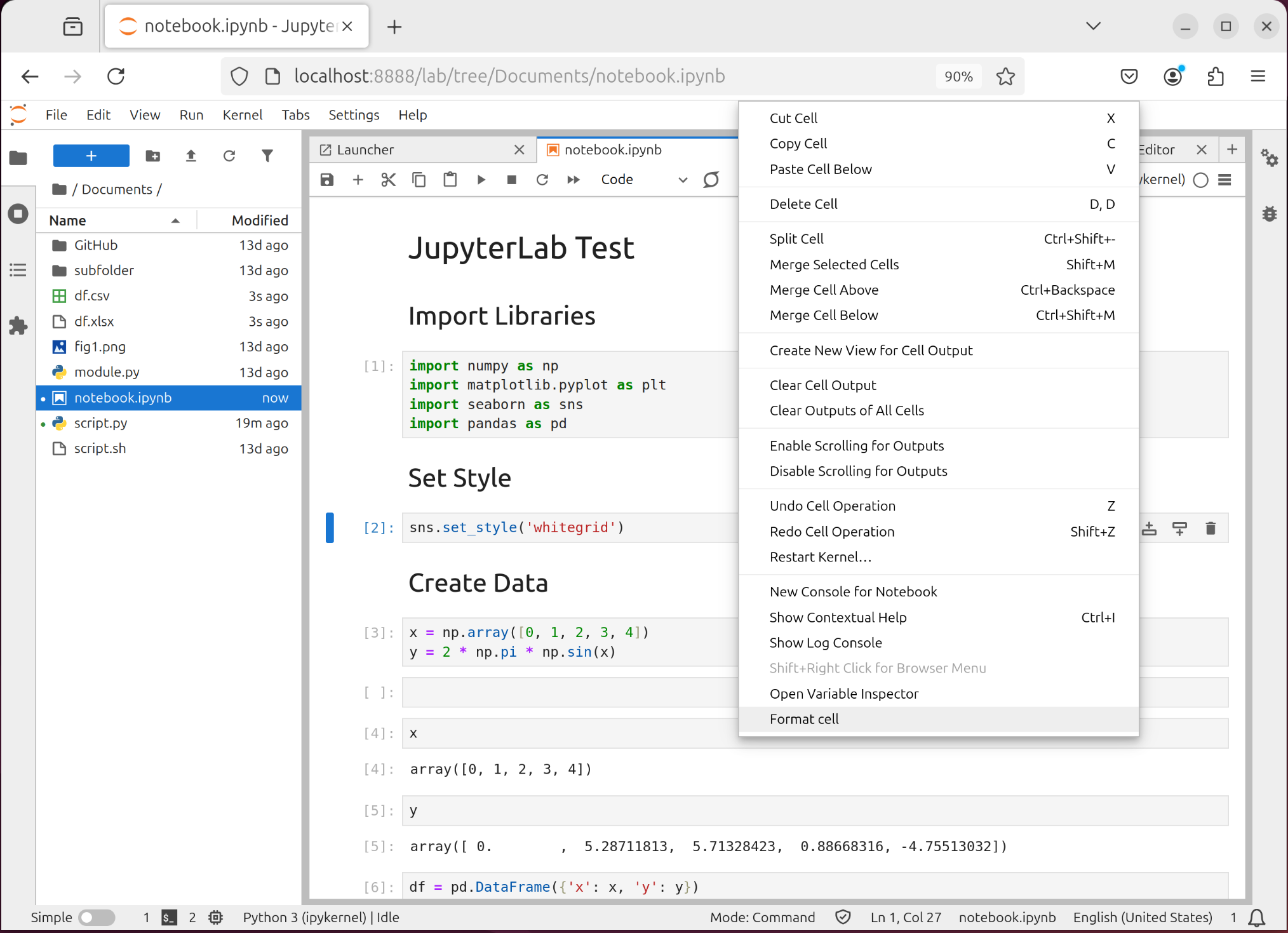Open the notebook toolbar hamburger menu
The image size is (1288, 933).
pyautogui.click(x=1225, y=180)
